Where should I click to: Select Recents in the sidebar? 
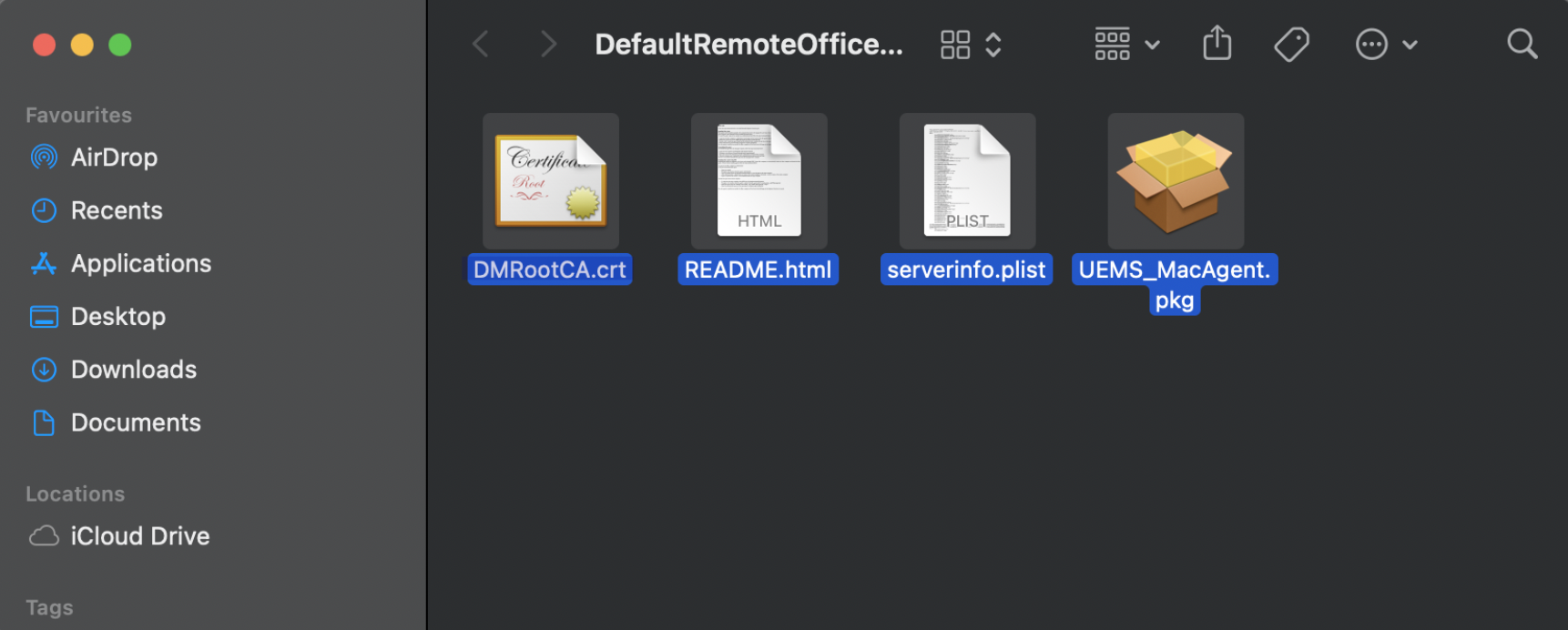(x=117, y=210)
